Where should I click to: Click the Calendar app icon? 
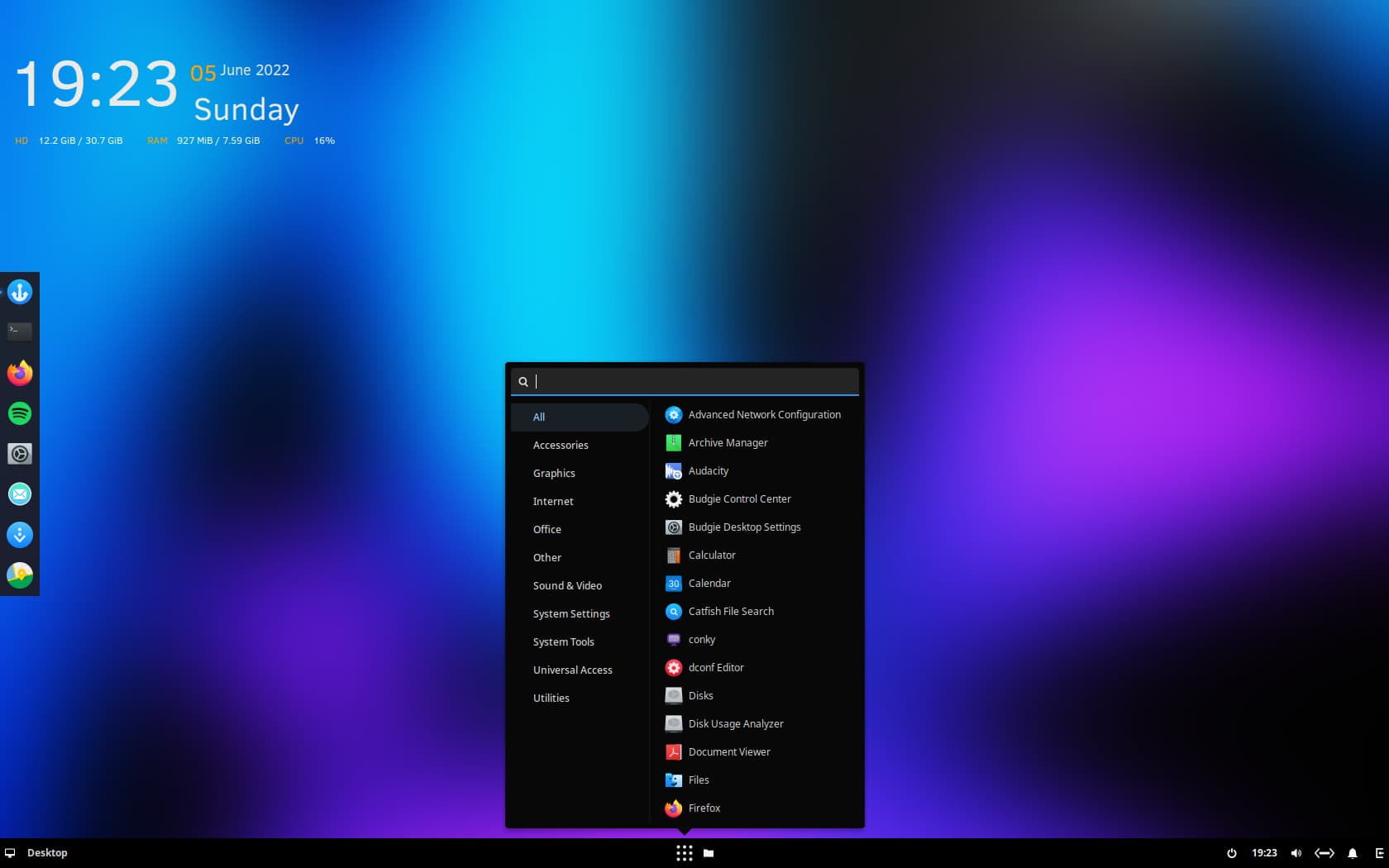point(674,584)
